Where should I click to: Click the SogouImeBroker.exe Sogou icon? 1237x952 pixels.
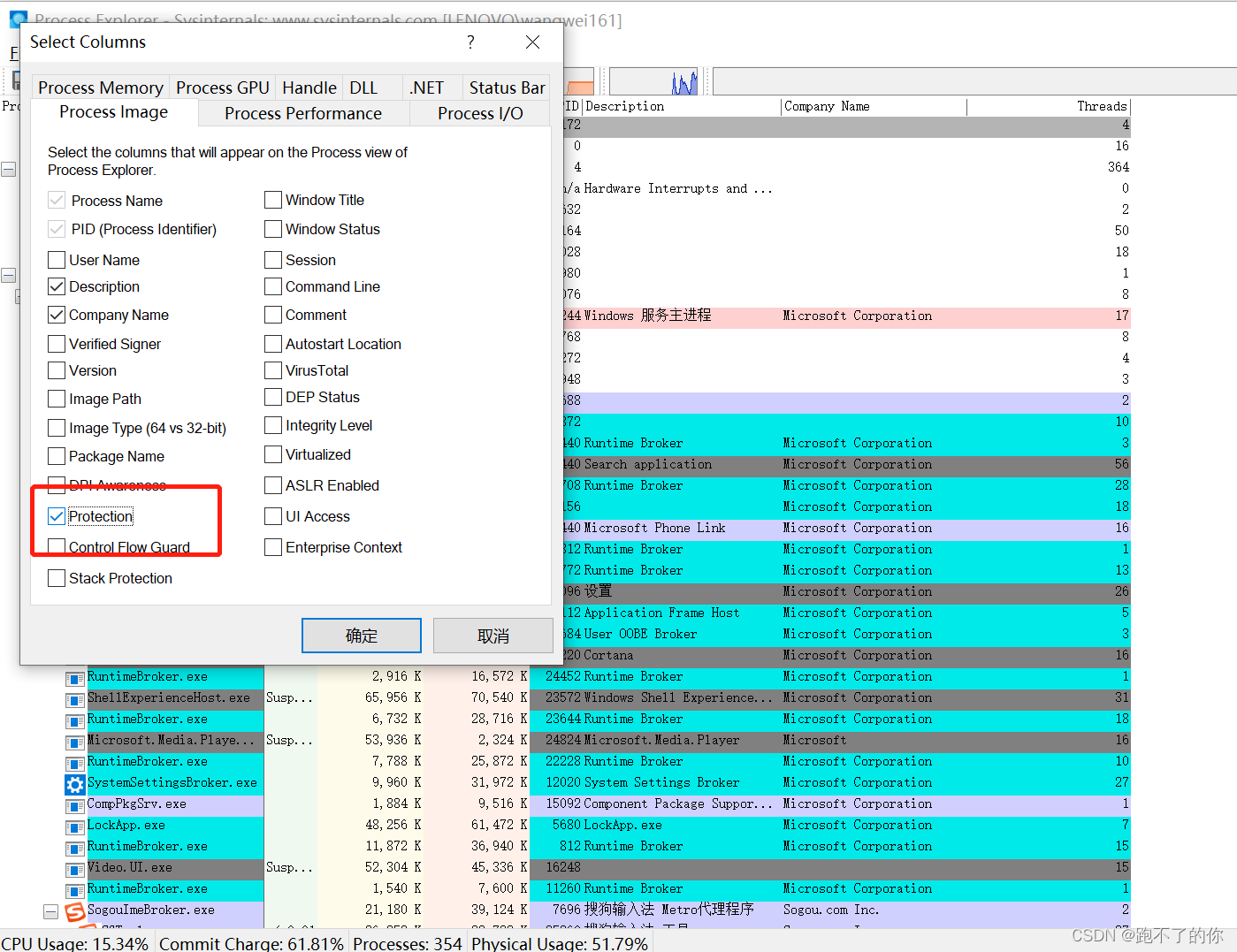click(x=75, y=910)
